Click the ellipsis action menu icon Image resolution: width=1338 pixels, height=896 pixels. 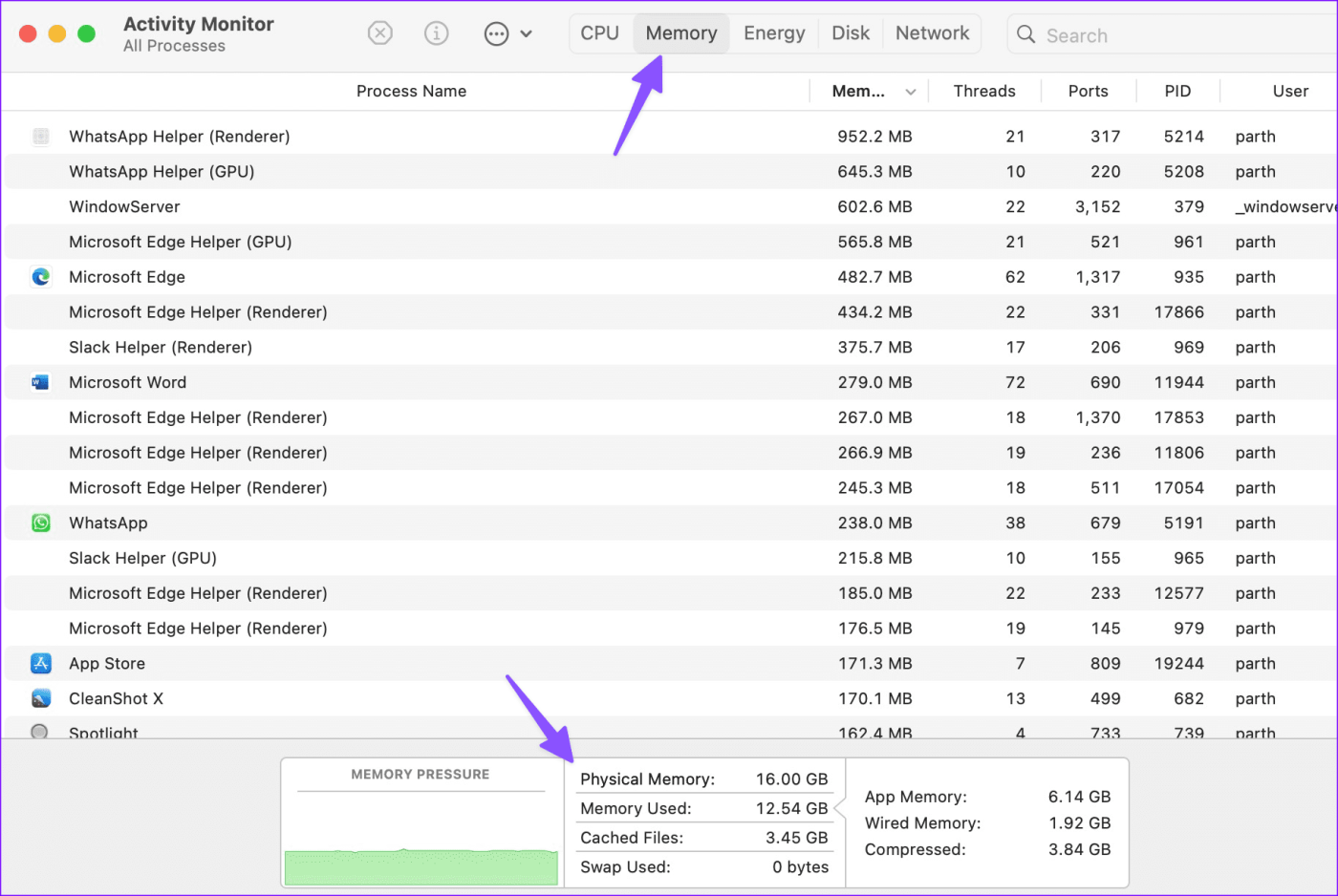(x=496, y=34)
